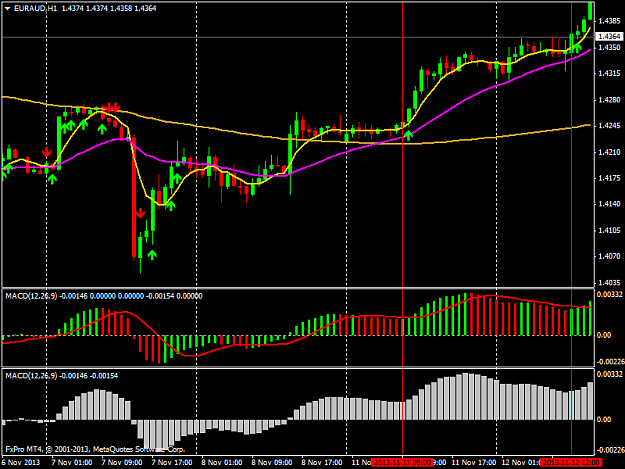Click the 1.4385 price axis label
This screenshot has width=625, height=469.
click(x=609, y=21)
